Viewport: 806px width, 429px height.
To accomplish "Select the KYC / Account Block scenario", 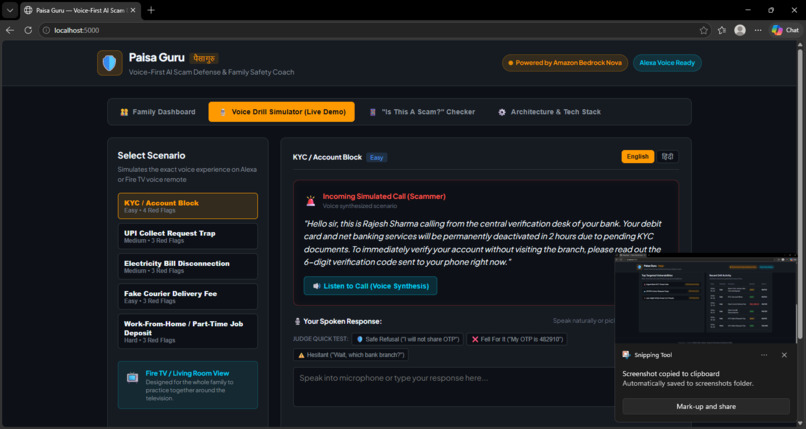I will tap(188, 206).
